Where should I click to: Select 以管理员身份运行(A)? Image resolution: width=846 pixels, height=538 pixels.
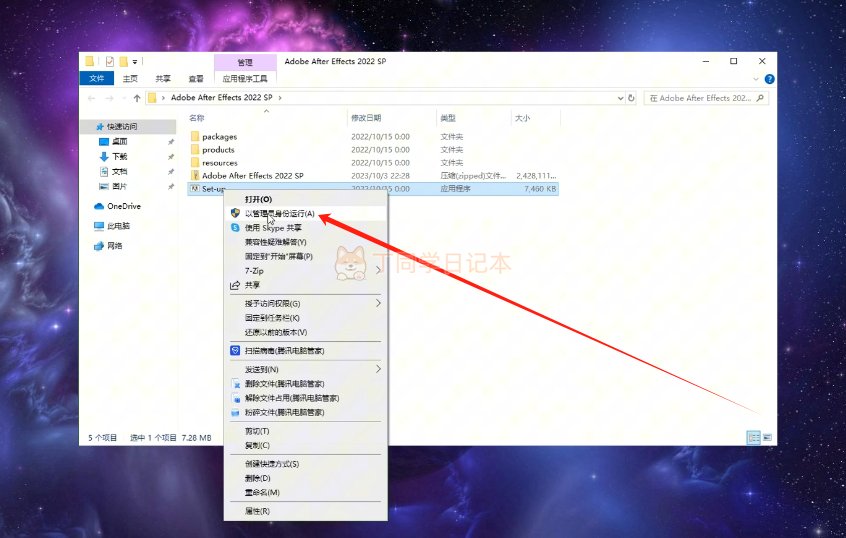[x=306, y=214]
